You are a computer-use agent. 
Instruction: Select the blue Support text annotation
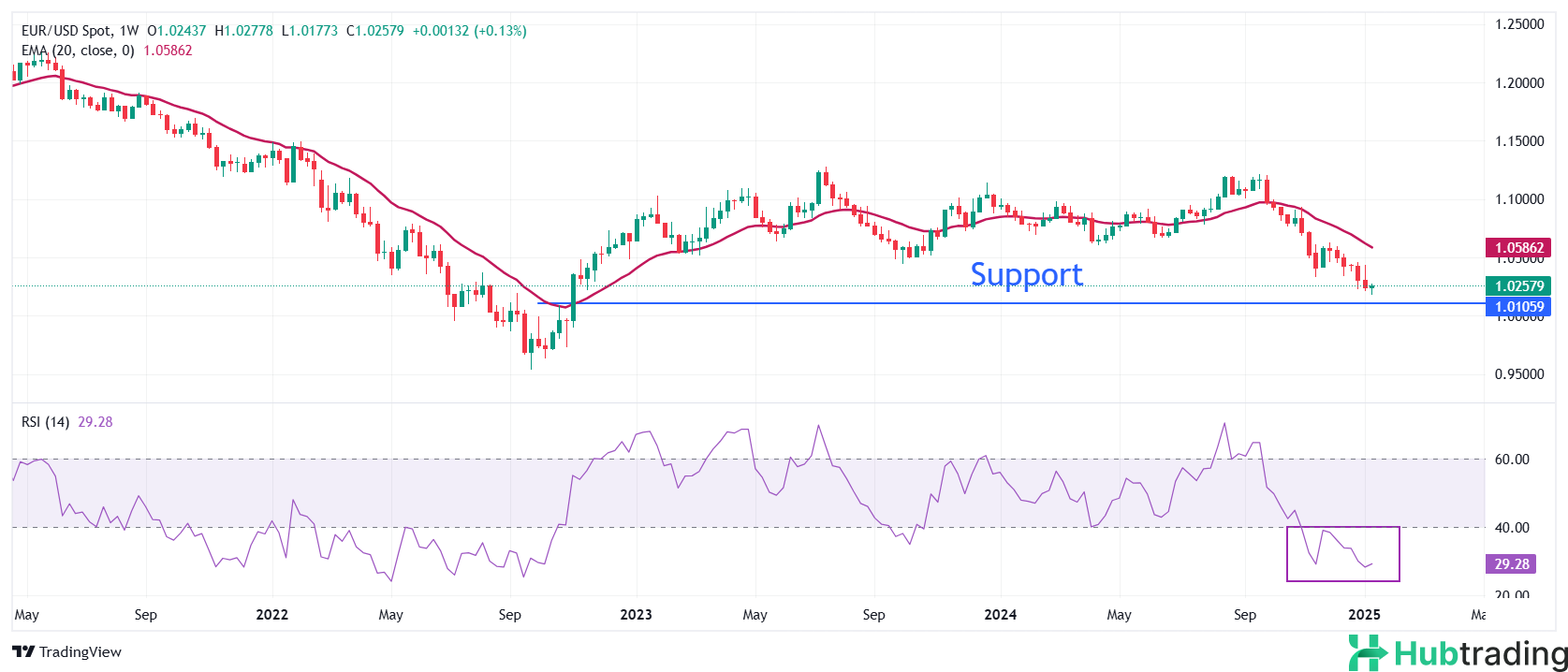[1026, 274]
